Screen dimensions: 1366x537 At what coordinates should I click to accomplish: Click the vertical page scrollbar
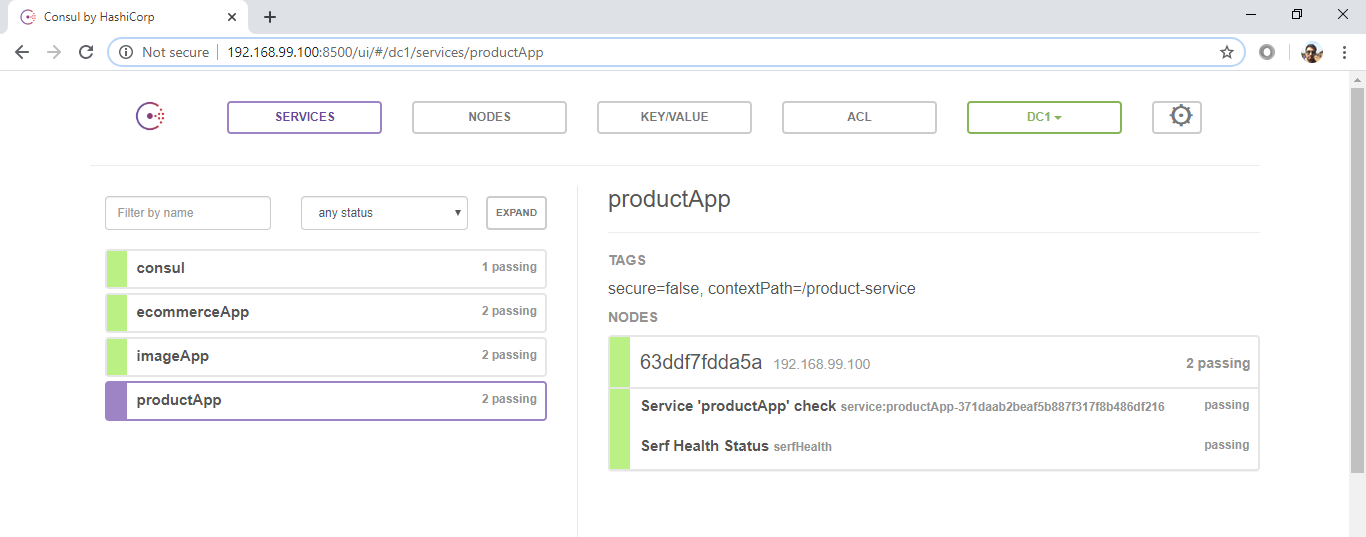1357,280
